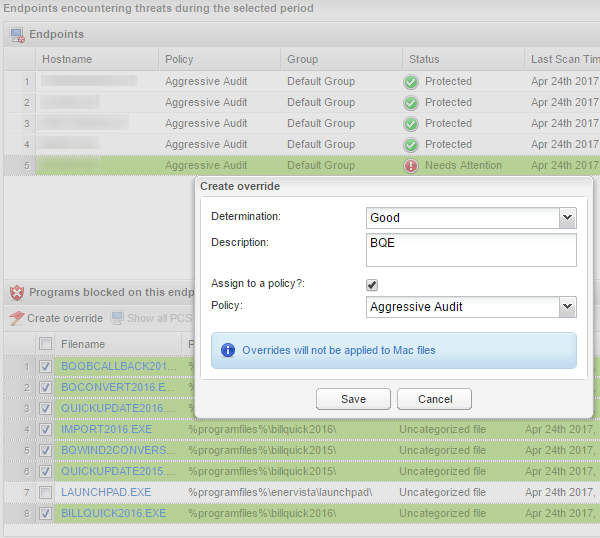Uncheck the IMPORT2016.EXE checkbox
Image resolution: width=600 pixels, height=538 pixels.
pos(46,430)
